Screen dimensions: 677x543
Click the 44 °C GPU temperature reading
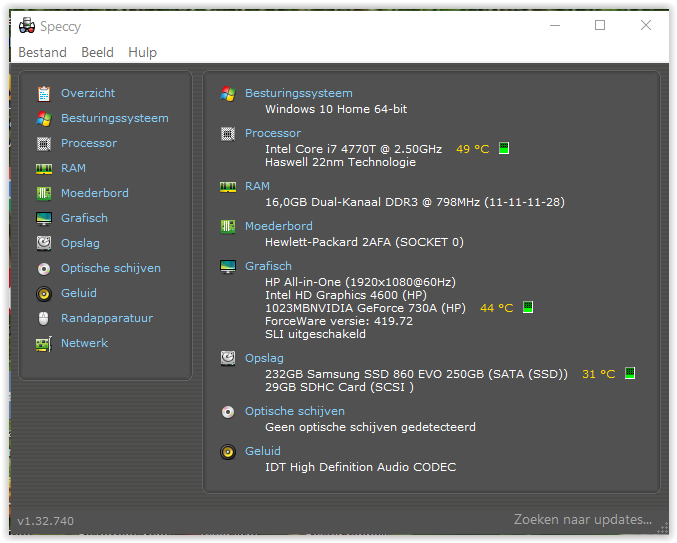pos(497,308)
